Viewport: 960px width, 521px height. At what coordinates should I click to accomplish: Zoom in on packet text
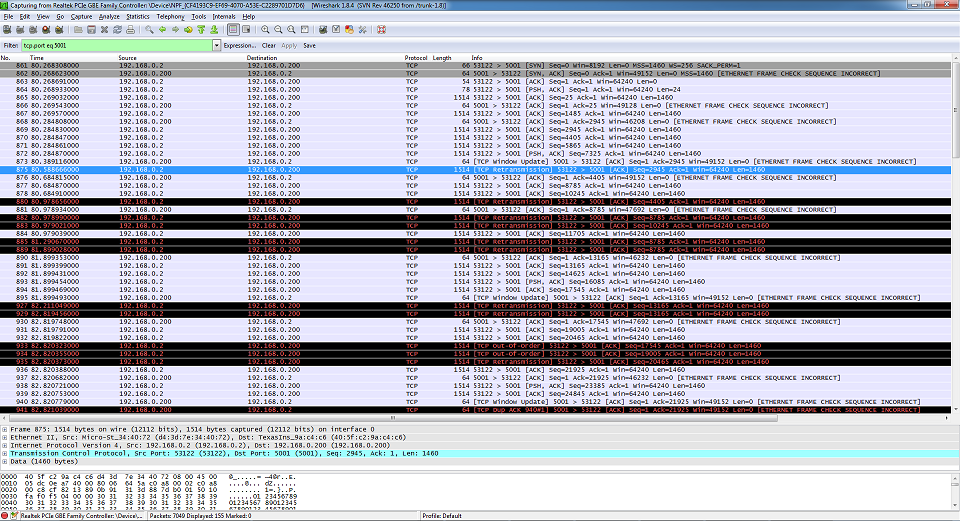265,29
